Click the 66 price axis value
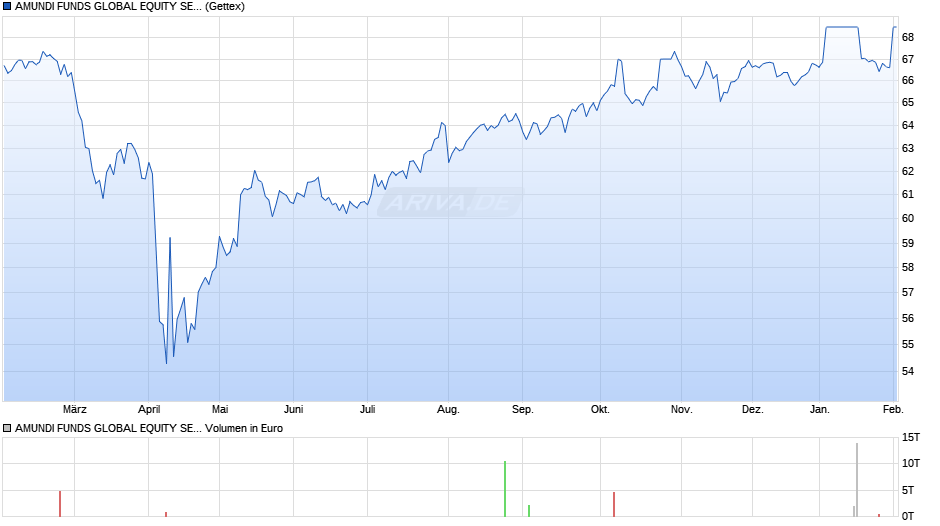Screen dimensions: 940x526 [x=908, y=80]
